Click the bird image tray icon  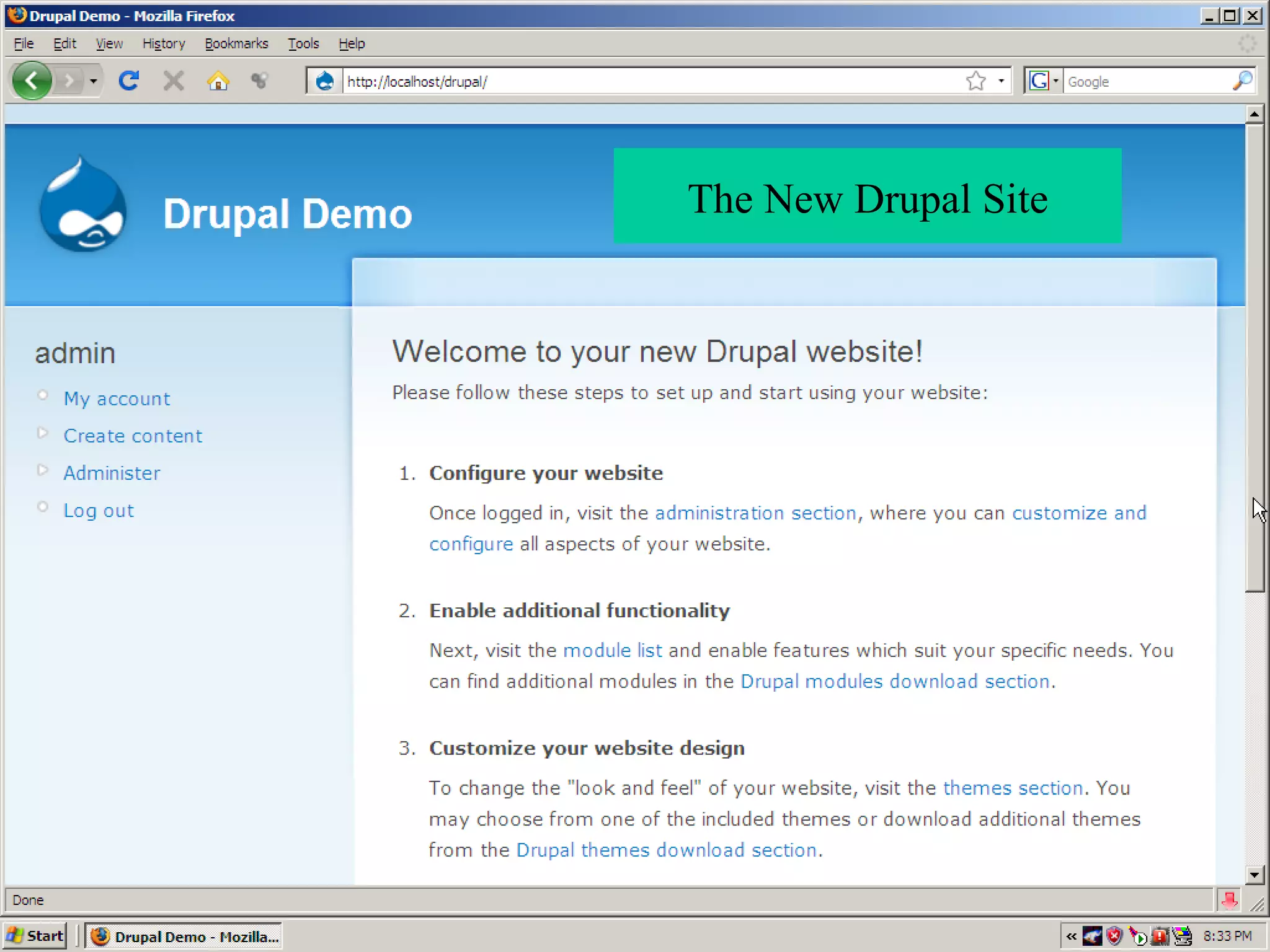[x=1093, y=936]
